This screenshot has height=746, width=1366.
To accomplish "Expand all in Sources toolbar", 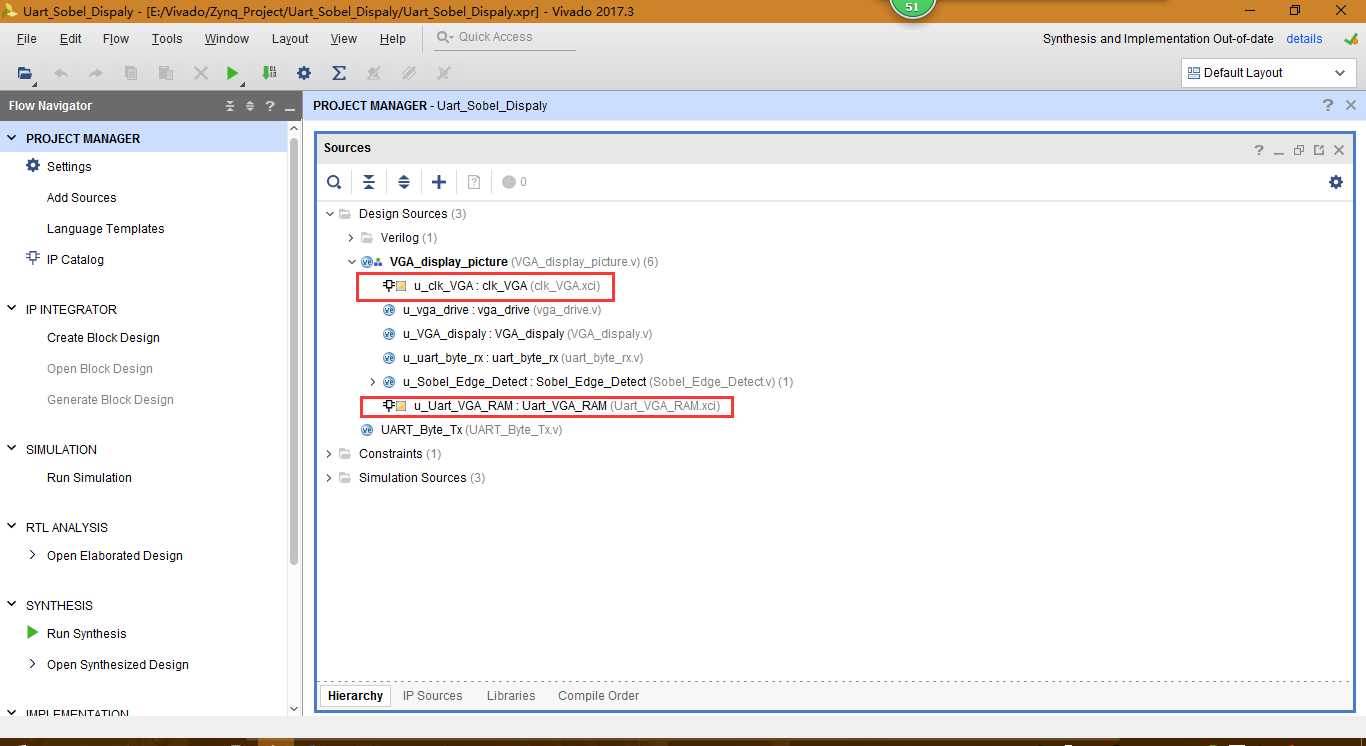I will [404, 182].
